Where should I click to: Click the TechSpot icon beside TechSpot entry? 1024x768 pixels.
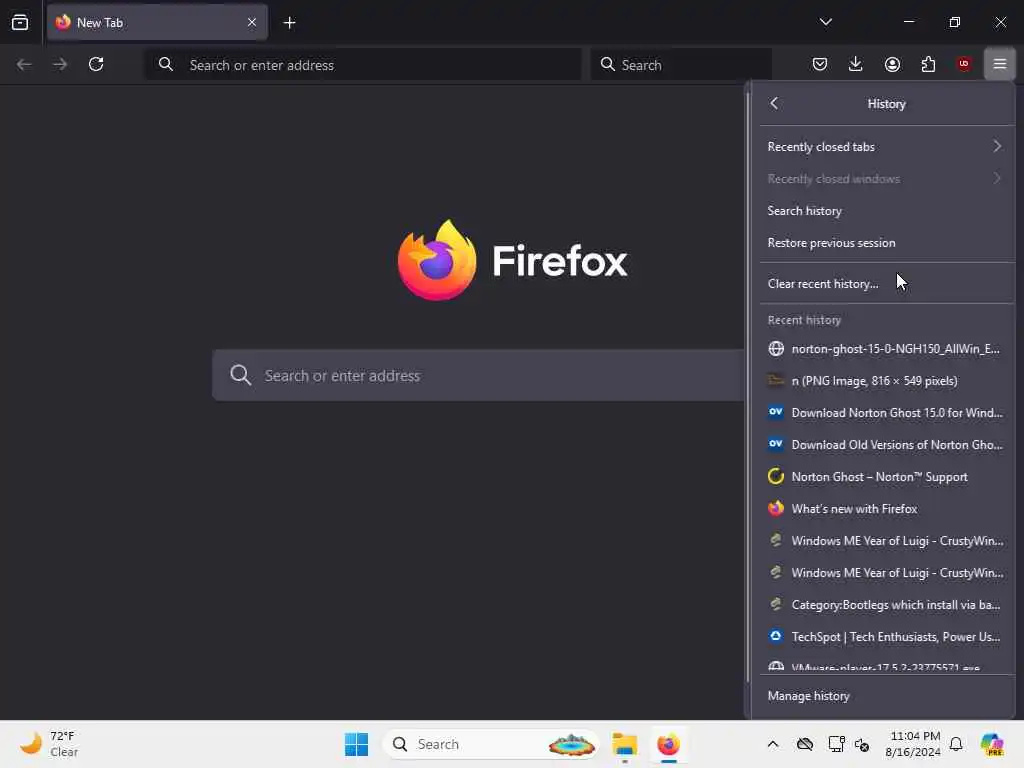click(x=776, y=636)
